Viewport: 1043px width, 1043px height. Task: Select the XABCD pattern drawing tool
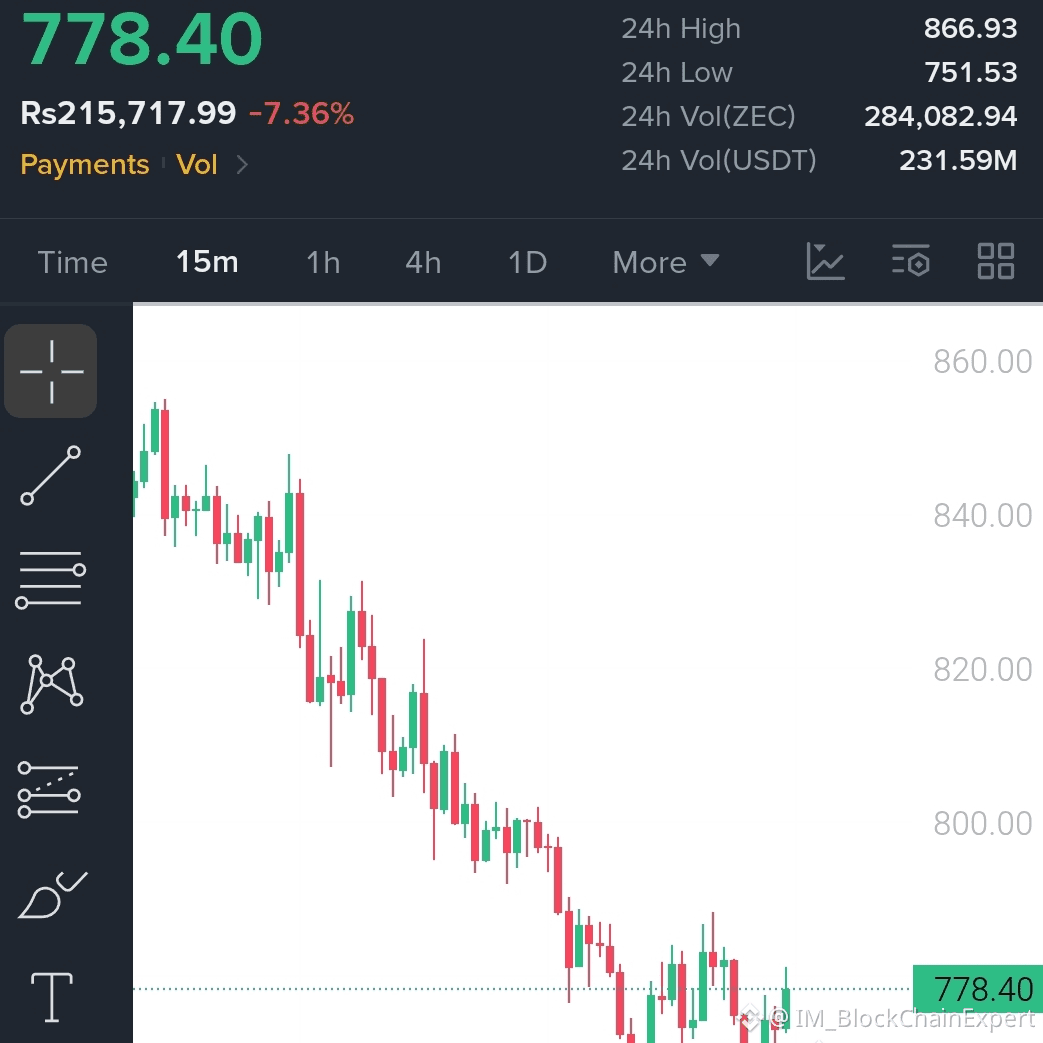pos(51,684)
